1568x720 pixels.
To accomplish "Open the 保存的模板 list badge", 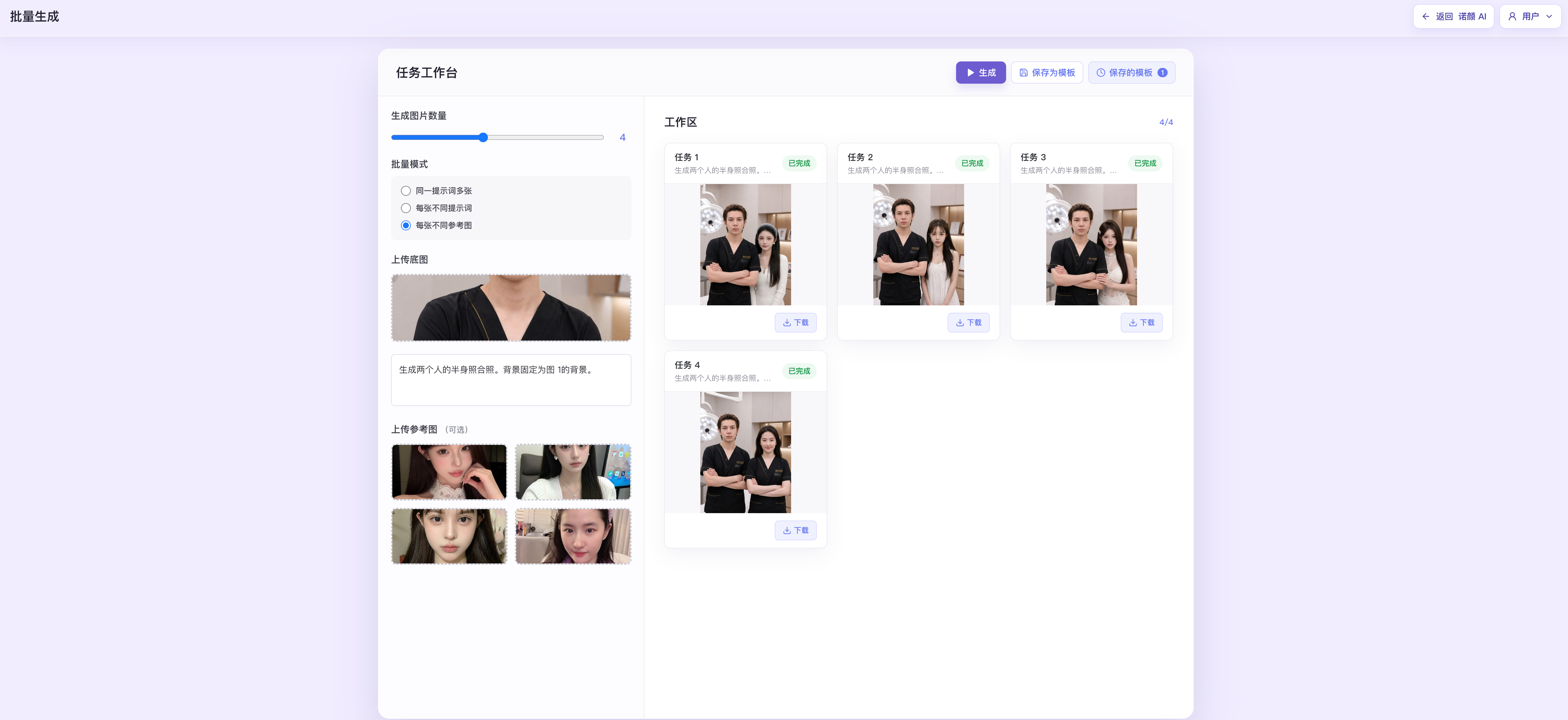I will [x=1162, y=73].
